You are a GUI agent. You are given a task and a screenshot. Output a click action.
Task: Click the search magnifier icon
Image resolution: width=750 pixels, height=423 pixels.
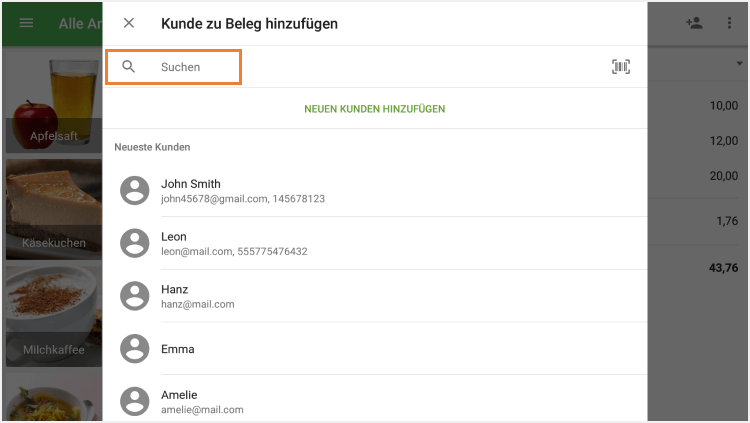[x=129, y=67]
